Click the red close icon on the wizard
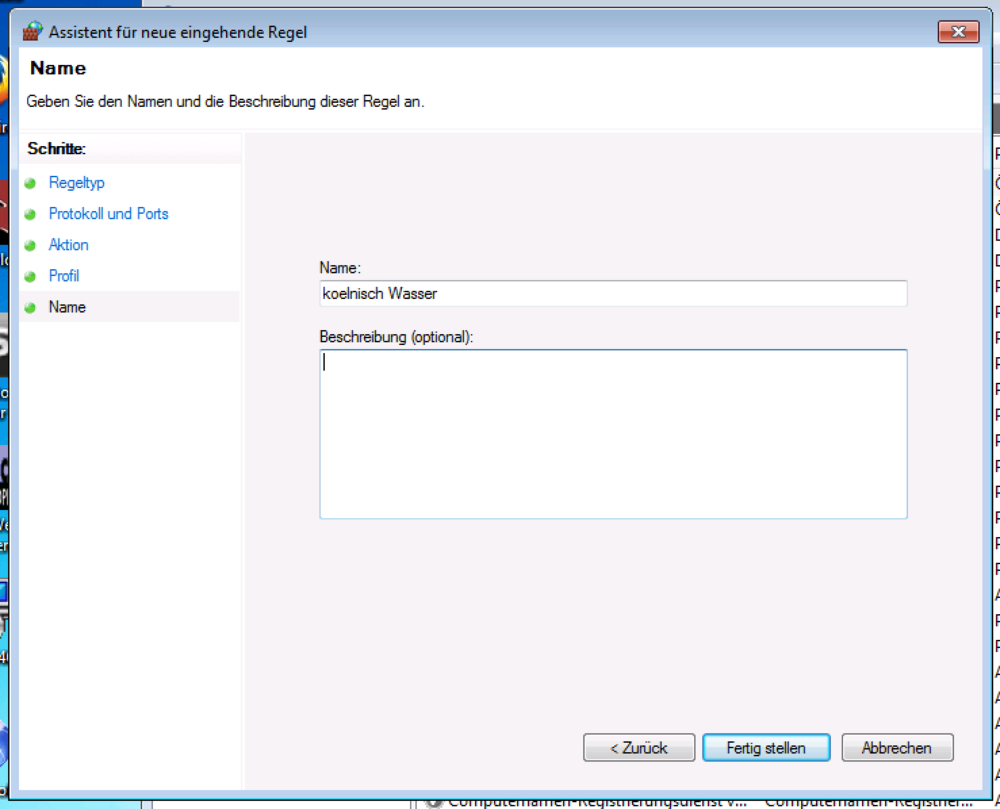The height and width of the screenshot is (809, 1000). point(958,31)
